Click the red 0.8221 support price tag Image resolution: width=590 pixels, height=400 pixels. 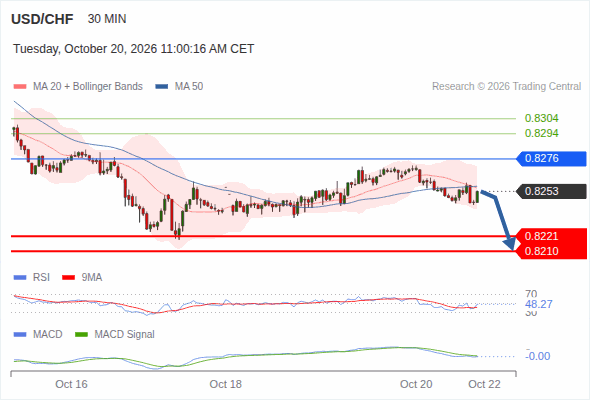(551, 236)
